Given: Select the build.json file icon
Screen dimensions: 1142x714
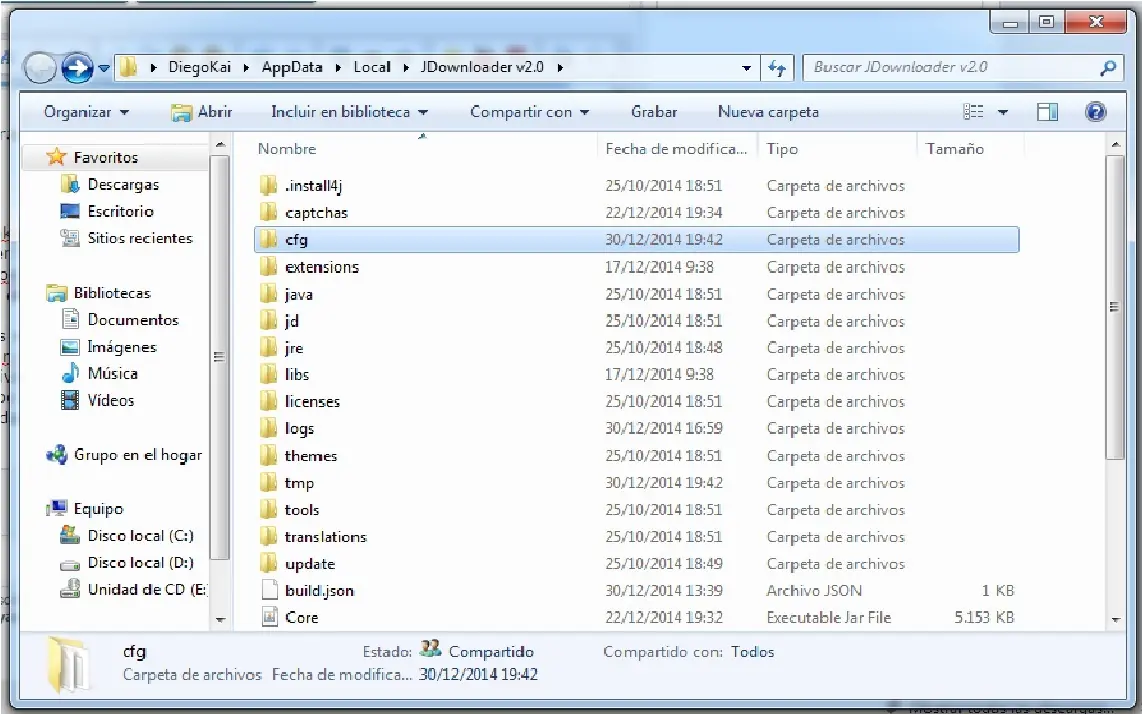Looking at the screenshot, I should click(x=269, y=590).
